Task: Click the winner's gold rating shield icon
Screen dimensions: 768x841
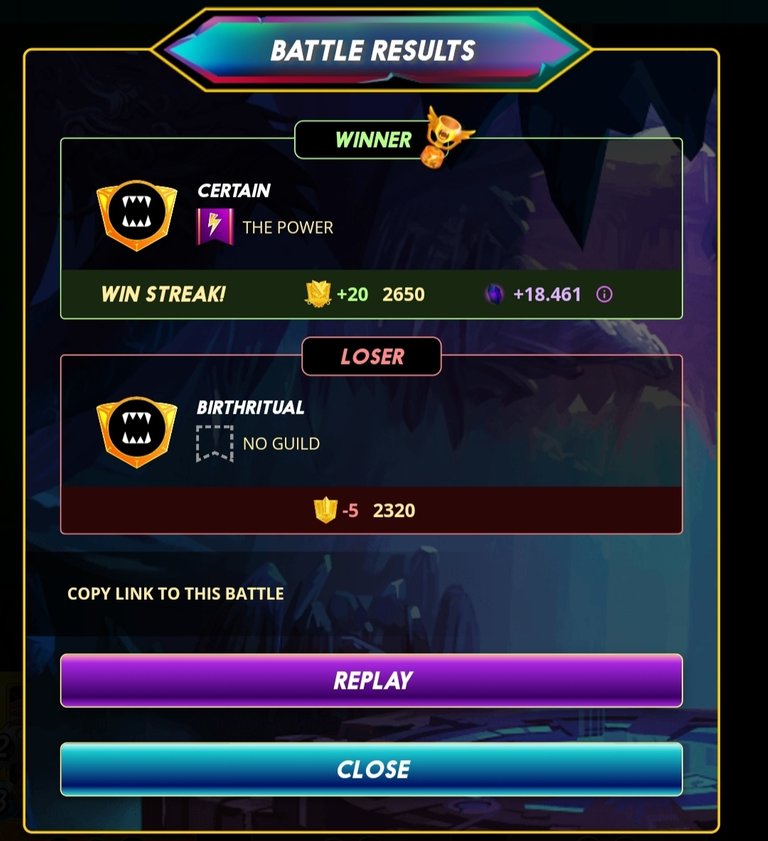Action: [x=318, y=294]
